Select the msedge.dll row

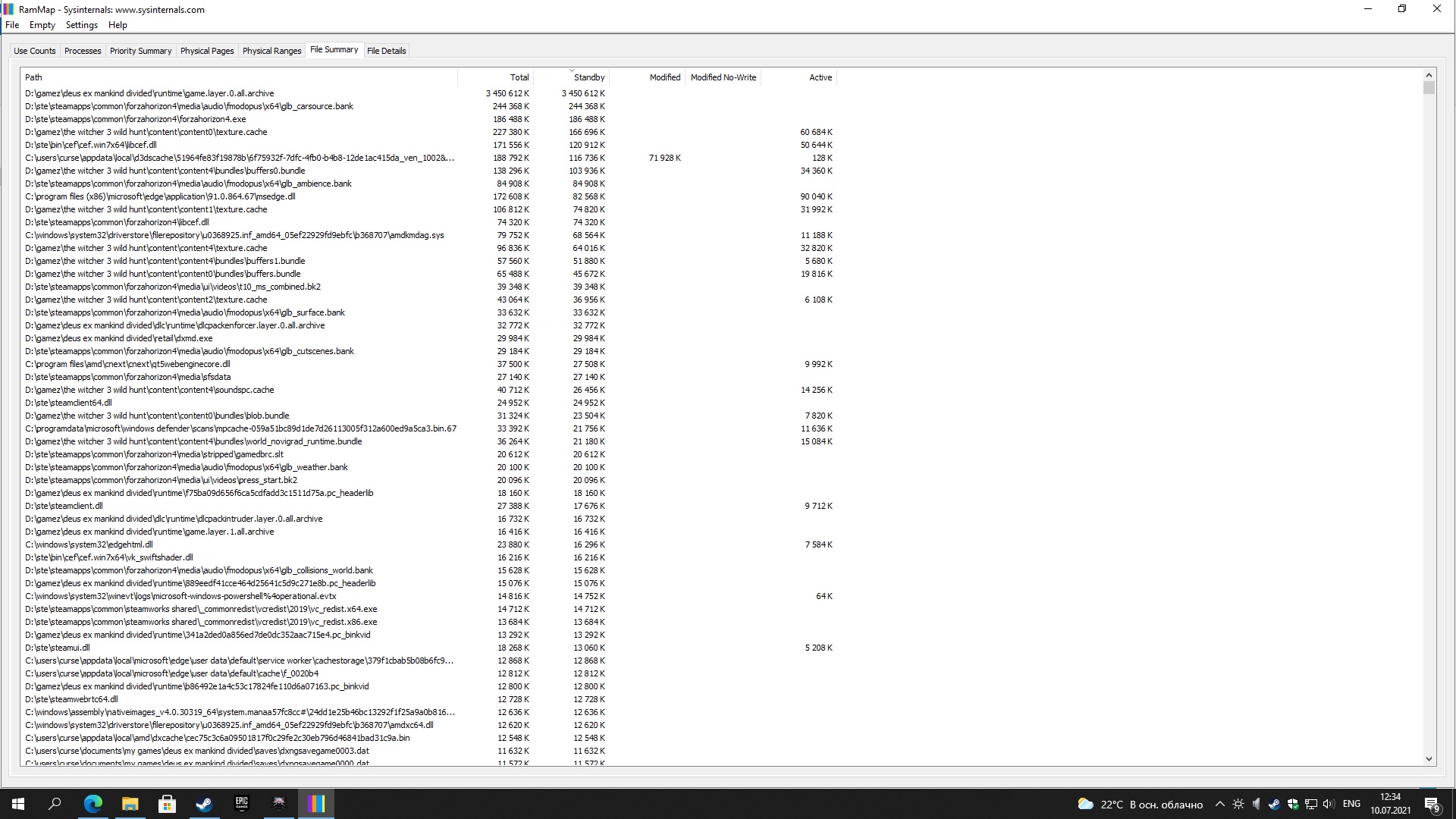(x=428, y=196)
